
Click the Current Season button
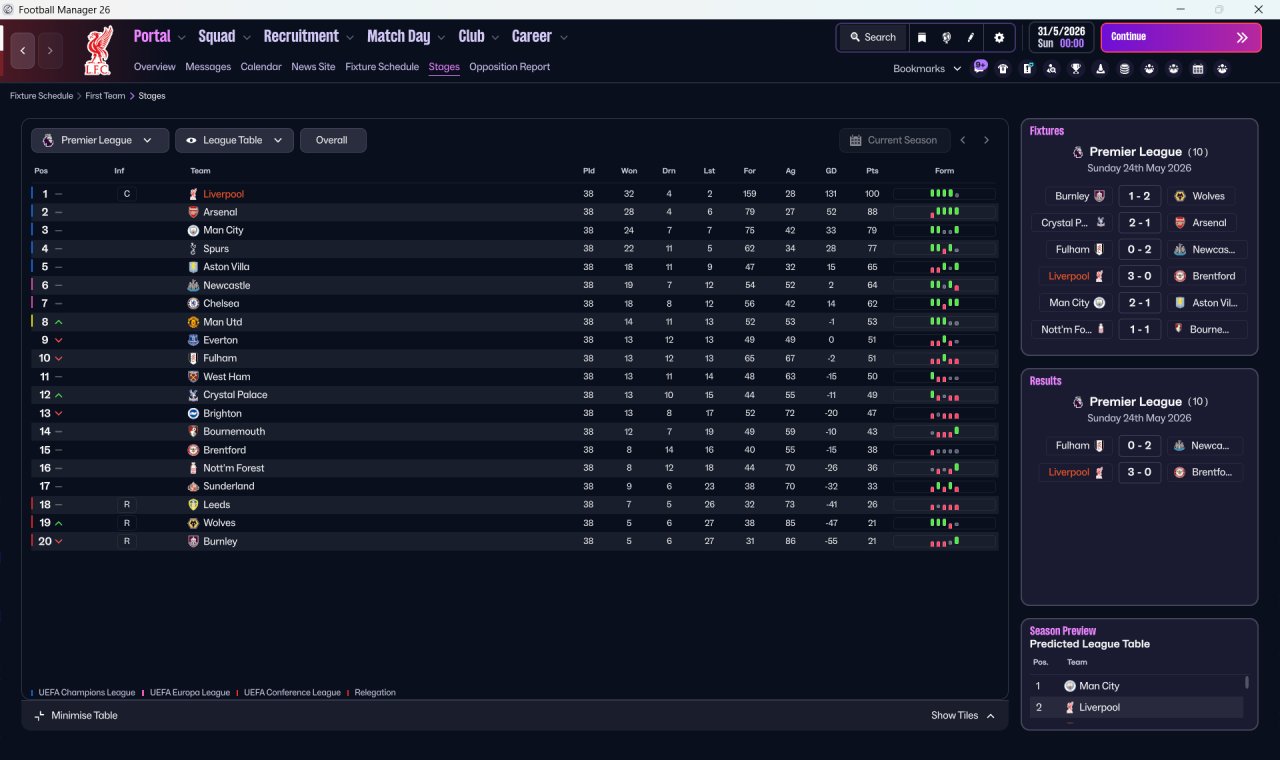click(x=894, y=140)
